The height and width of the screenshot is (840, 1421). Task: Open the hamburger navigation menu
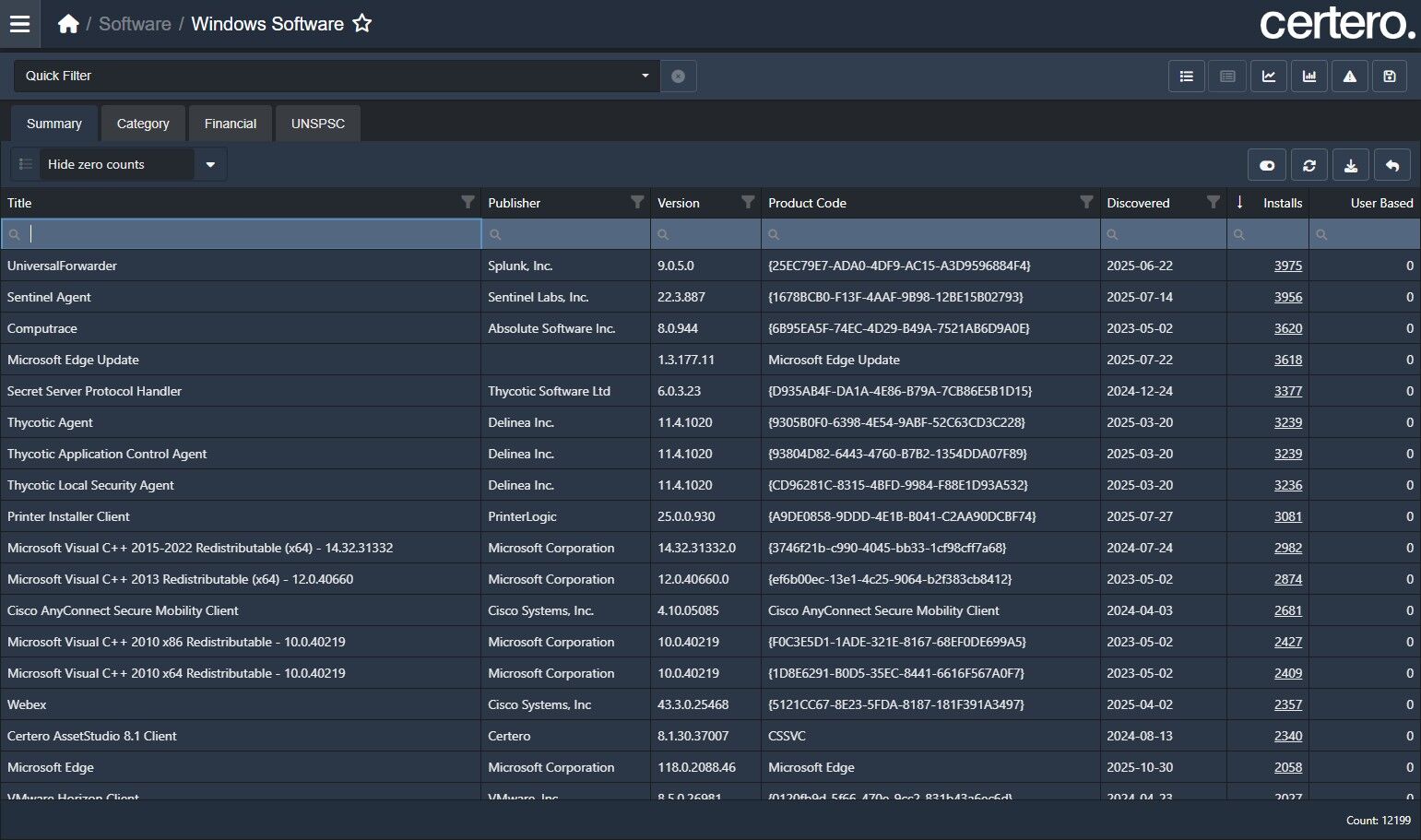(x=19, y=24)
